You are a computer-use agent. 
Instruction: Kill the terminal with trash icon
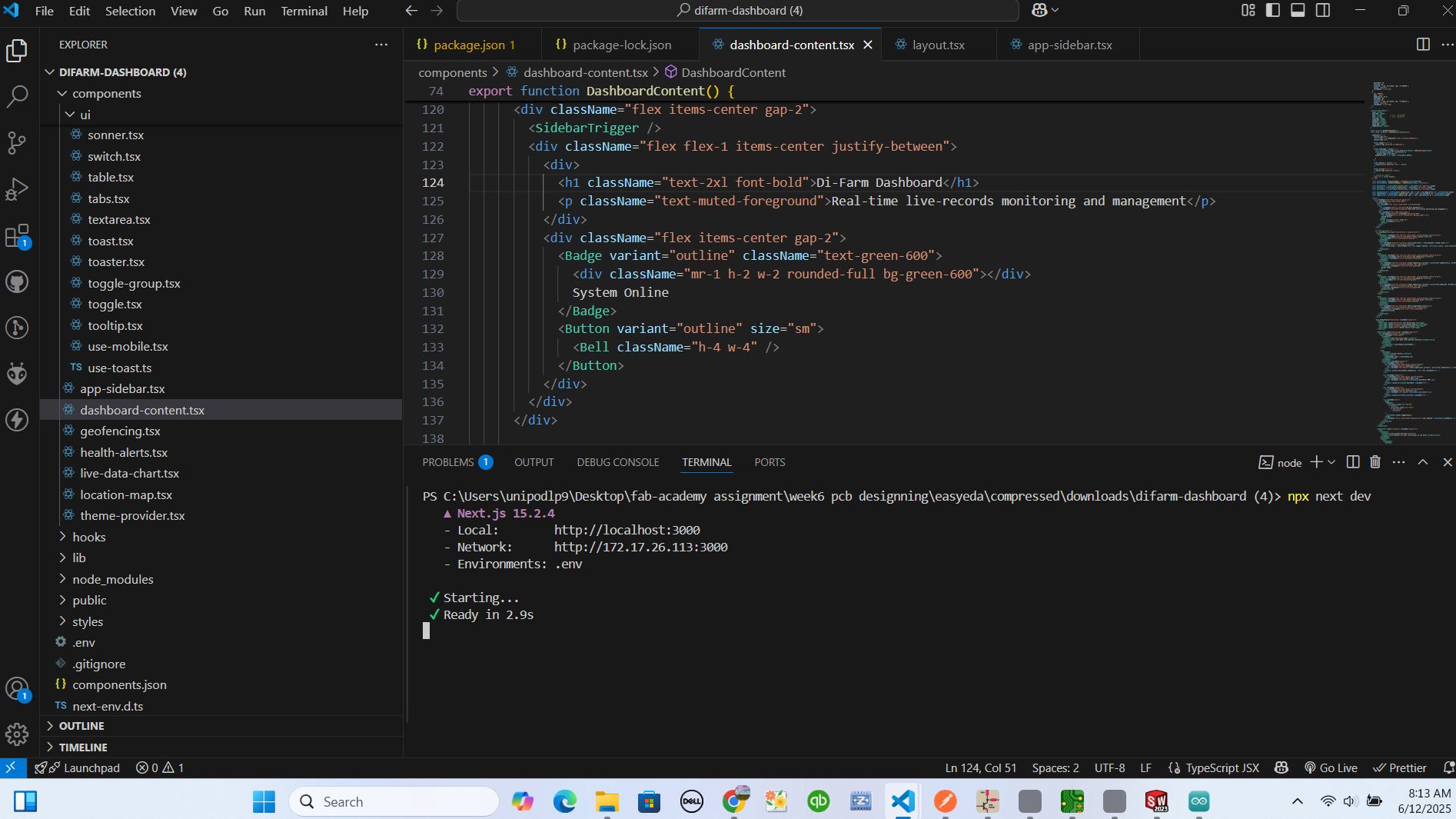tap(1375, 462)
